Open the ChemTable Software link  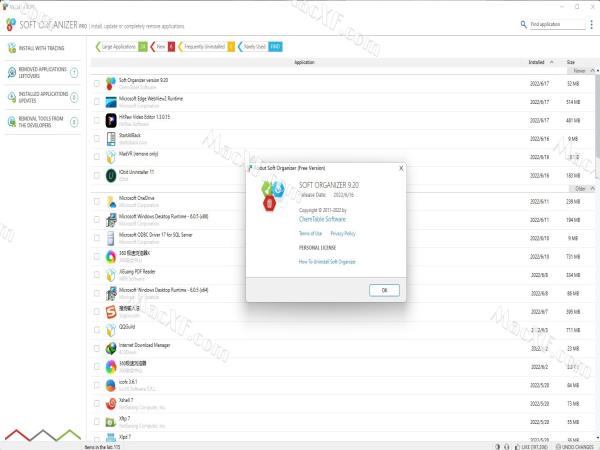click(x=322, y=219)
